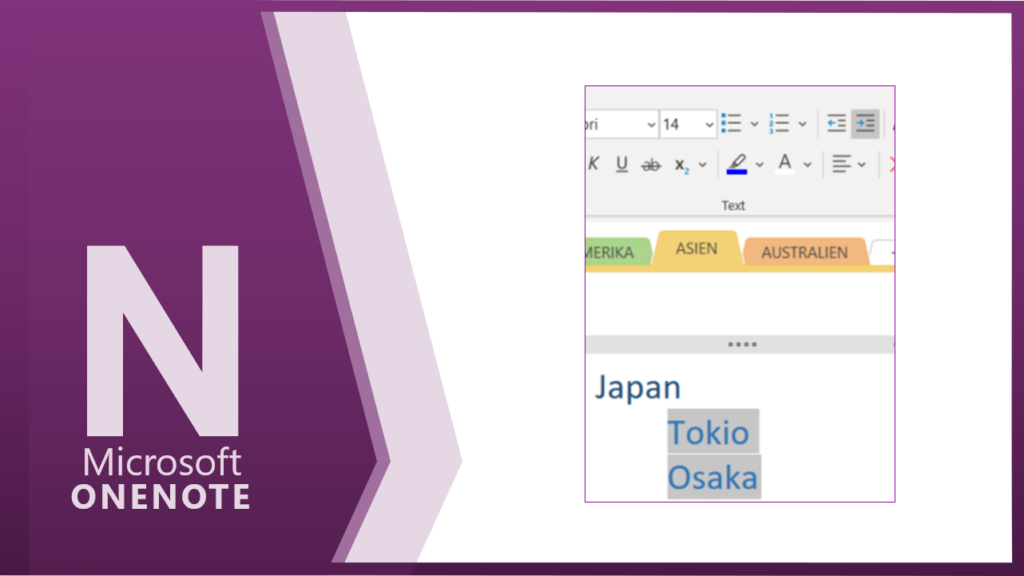Click the bullet list icon
Screen dimensions: 1024x576
click(732, 124)
